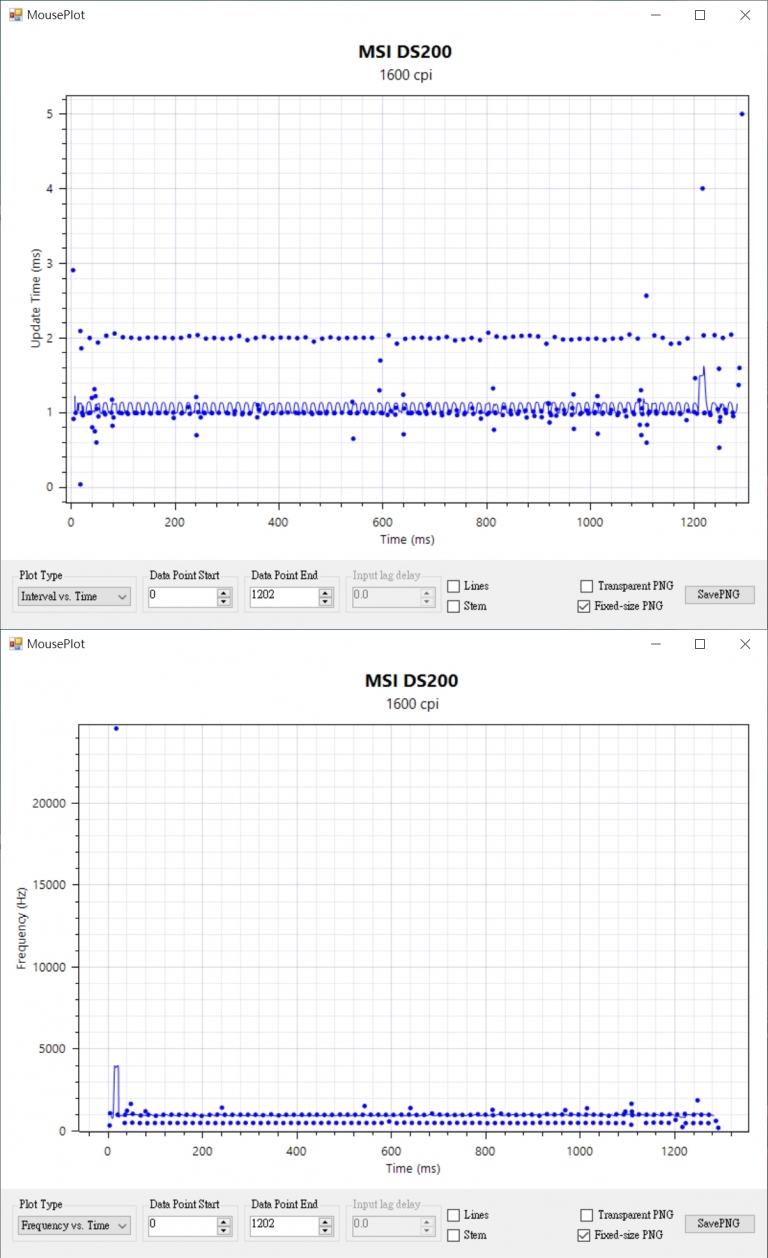Decrease Data Point Start value in the Frequency window

click(x=224, y=1230)
